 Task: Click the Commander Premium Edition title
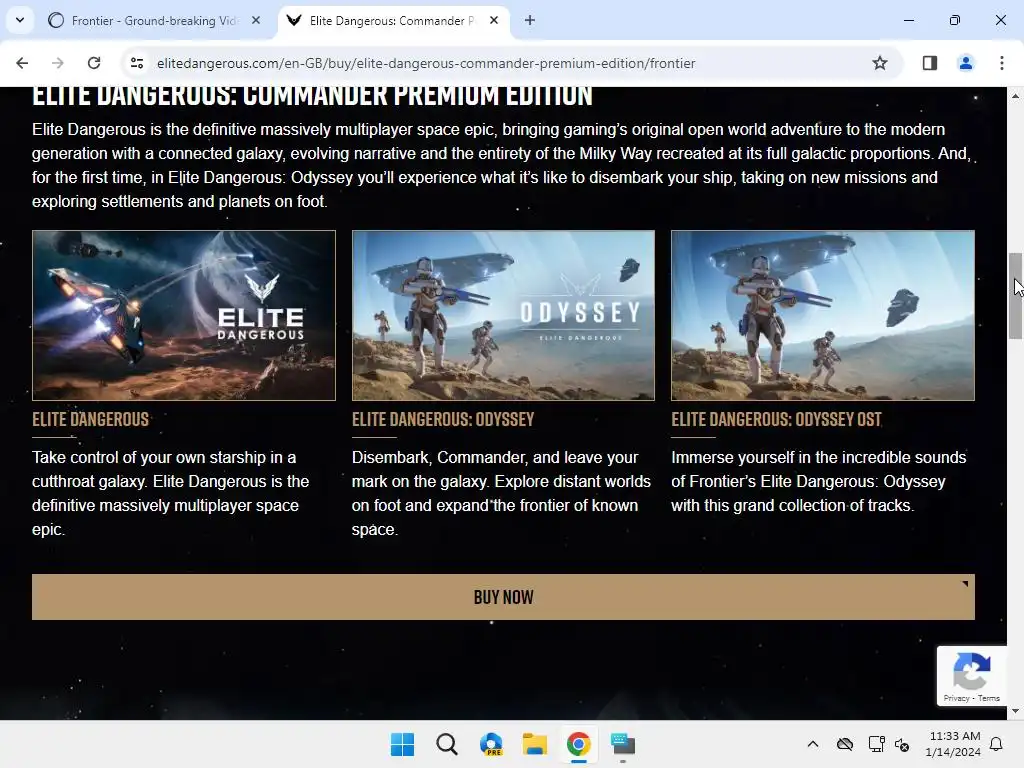(312, 95)
